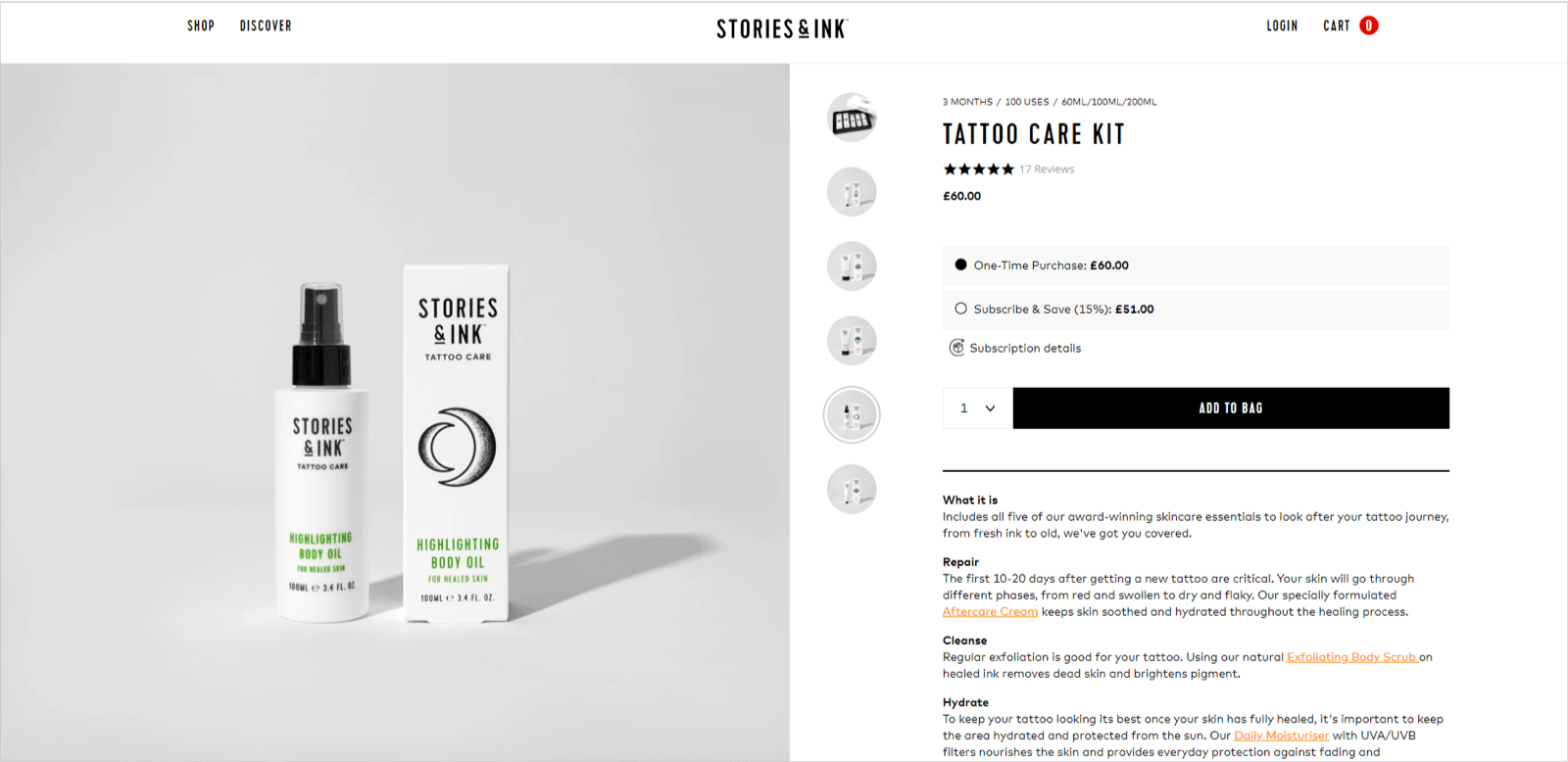This screenshot has height=762, width=1568.
Task: Open the Aftercare Cream link
Action: [x=990, y=612]
